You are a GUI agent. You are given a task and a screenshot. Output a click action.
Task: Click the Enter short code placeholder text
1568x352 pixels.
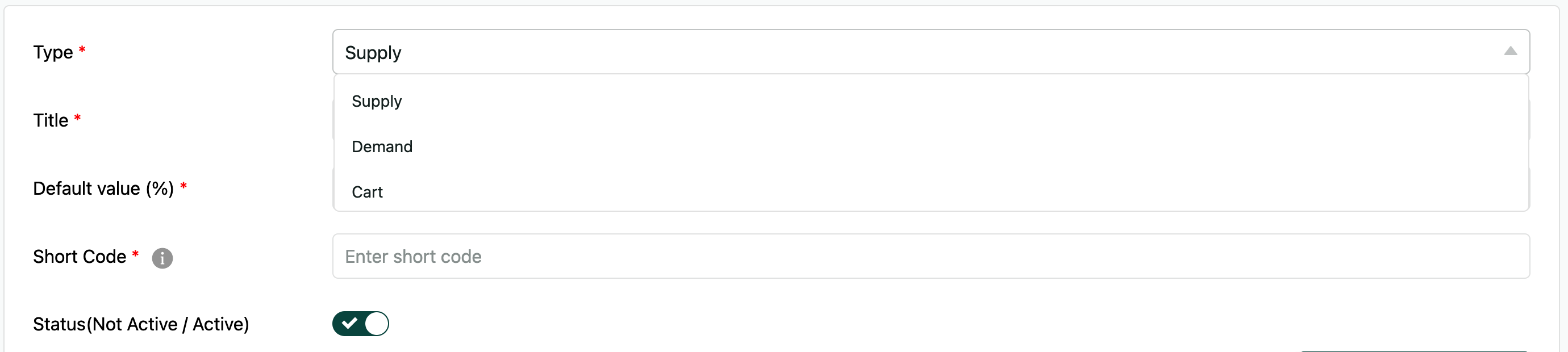point(412,257)
